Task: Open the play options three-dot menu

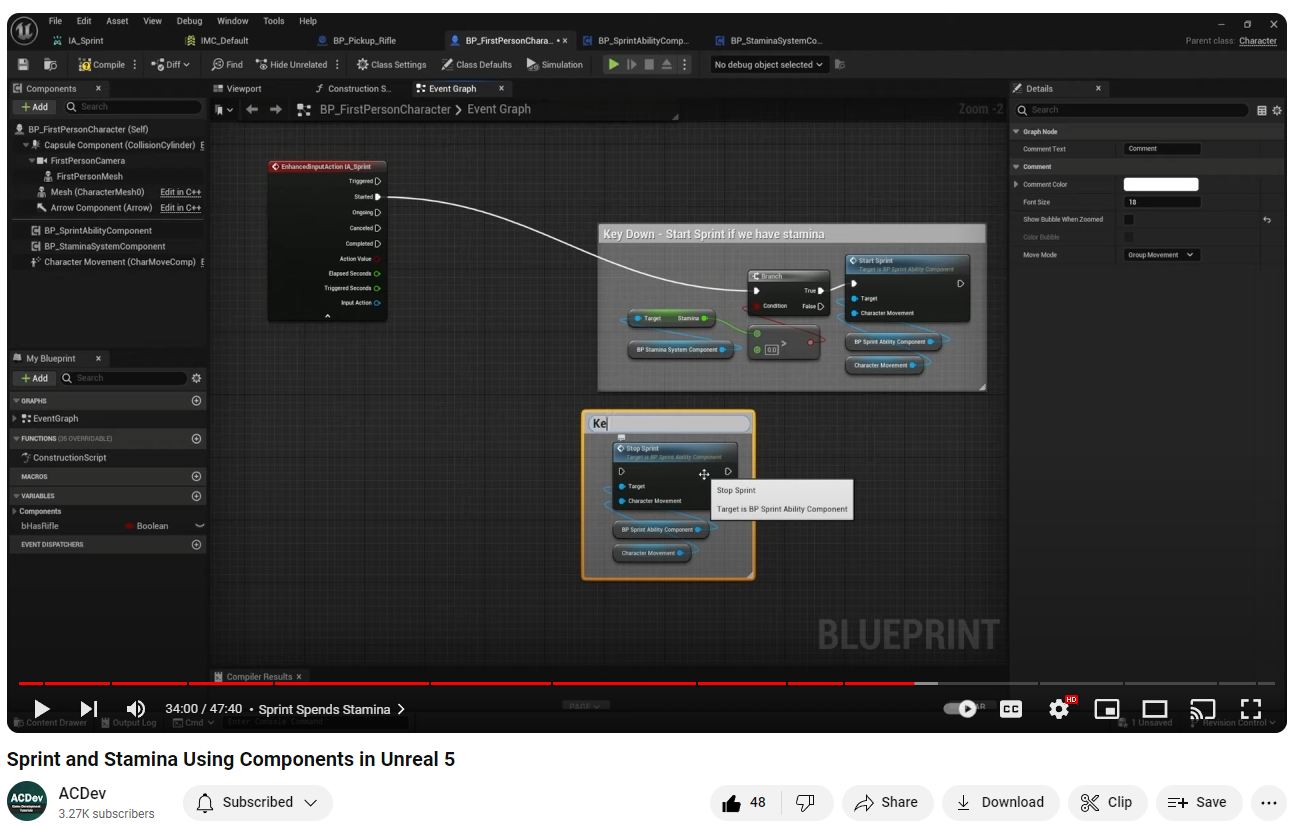Action: 685,64
